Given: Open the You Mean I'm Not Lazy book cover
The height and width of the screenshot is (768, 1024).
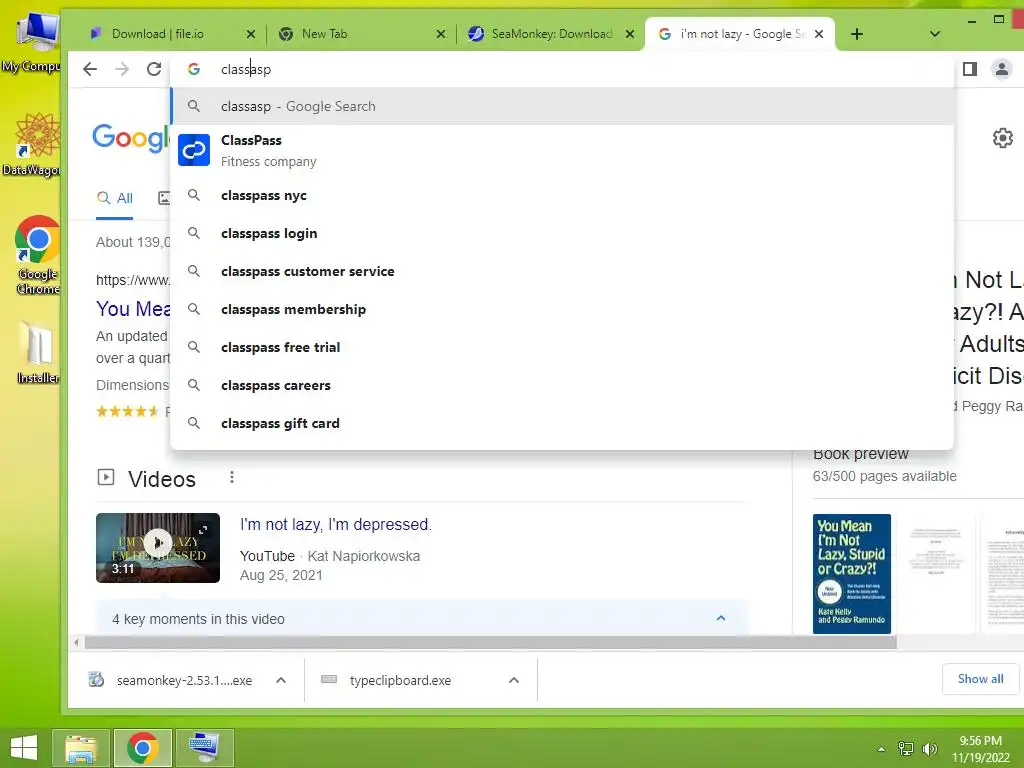Looking at the screenshot, I should coord(852,574).
